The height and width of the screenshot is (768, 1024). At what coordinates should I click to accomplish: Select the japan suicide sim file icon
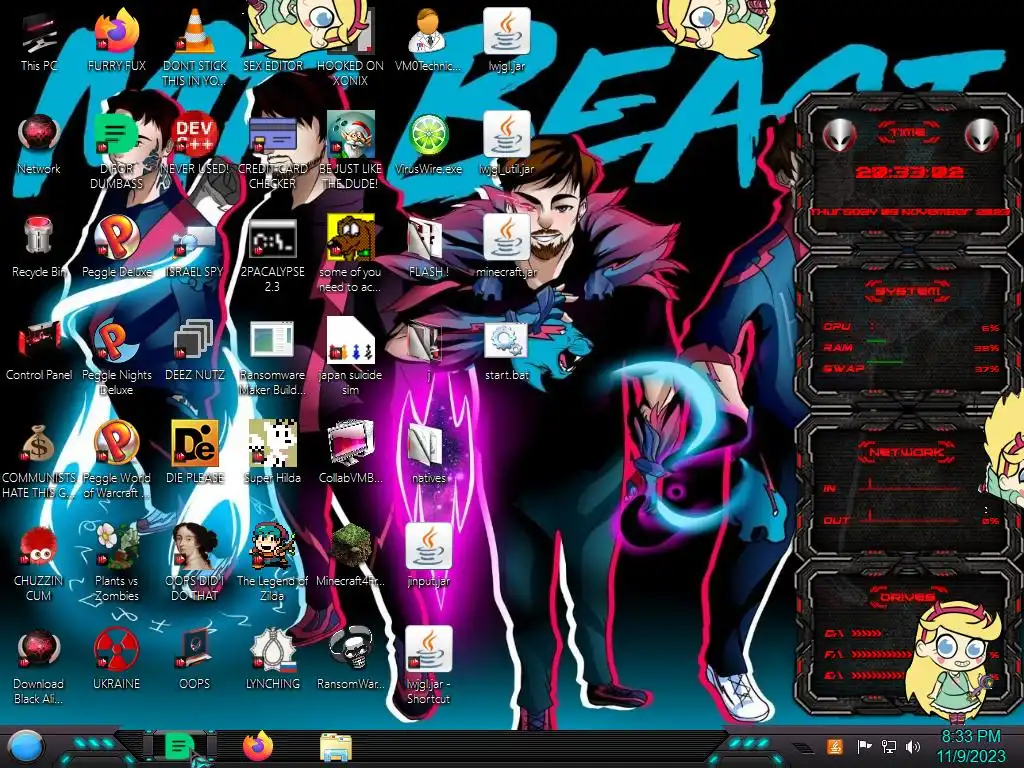click(350, 341)
